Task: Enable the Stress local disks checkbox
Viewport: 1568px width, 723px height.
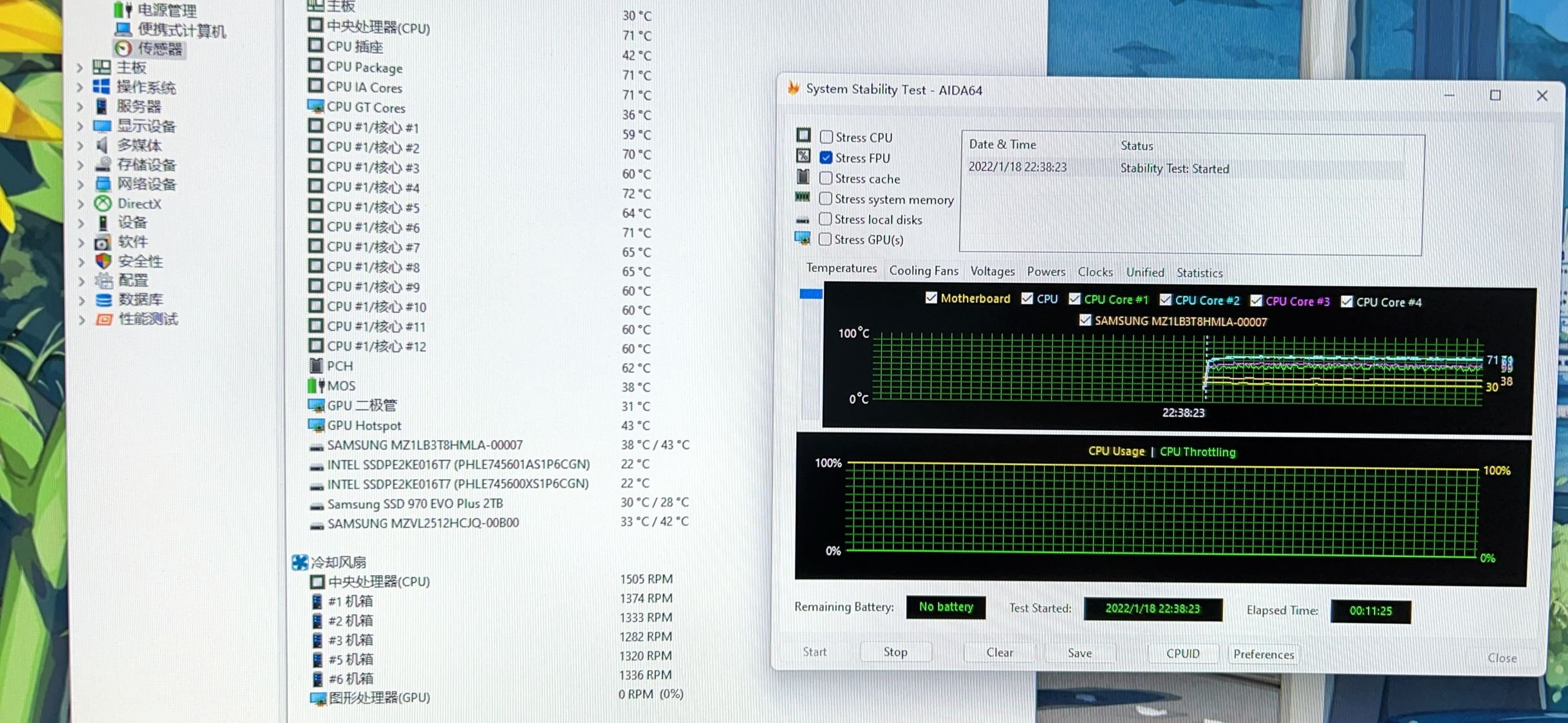Action: click(x=825, y=219)
